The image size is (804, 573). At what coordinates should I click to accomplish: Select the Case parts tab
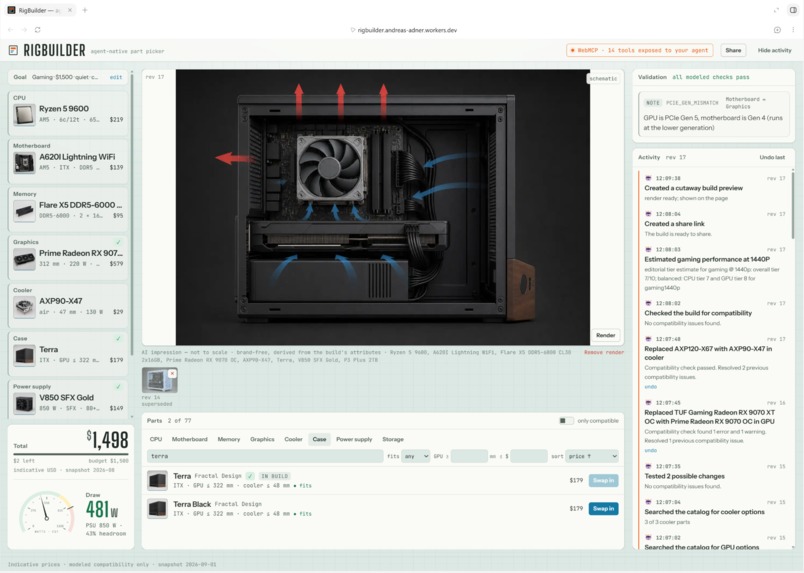point(319,439)
